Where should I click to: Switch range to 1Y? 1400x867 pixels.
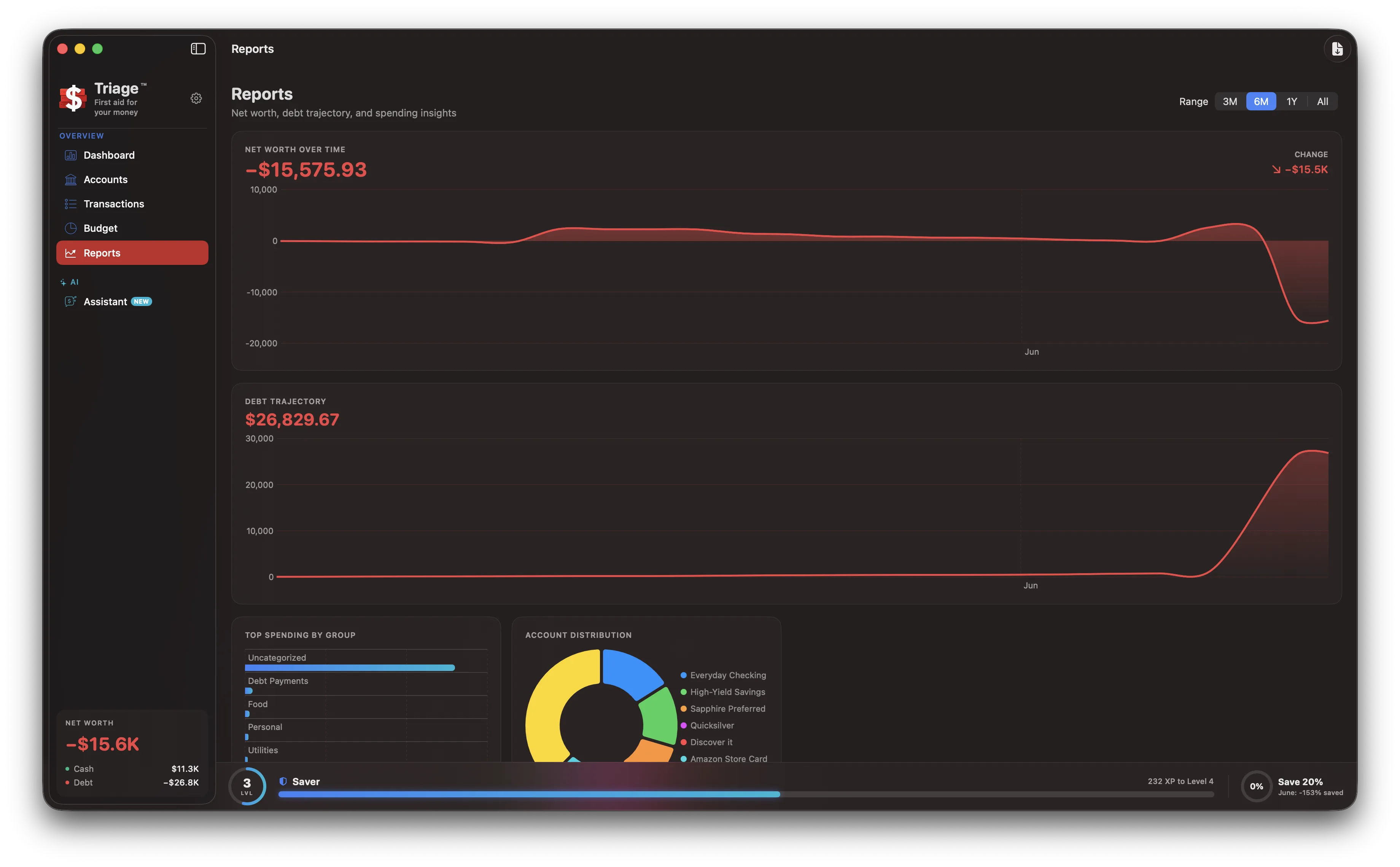(1292, 102)
